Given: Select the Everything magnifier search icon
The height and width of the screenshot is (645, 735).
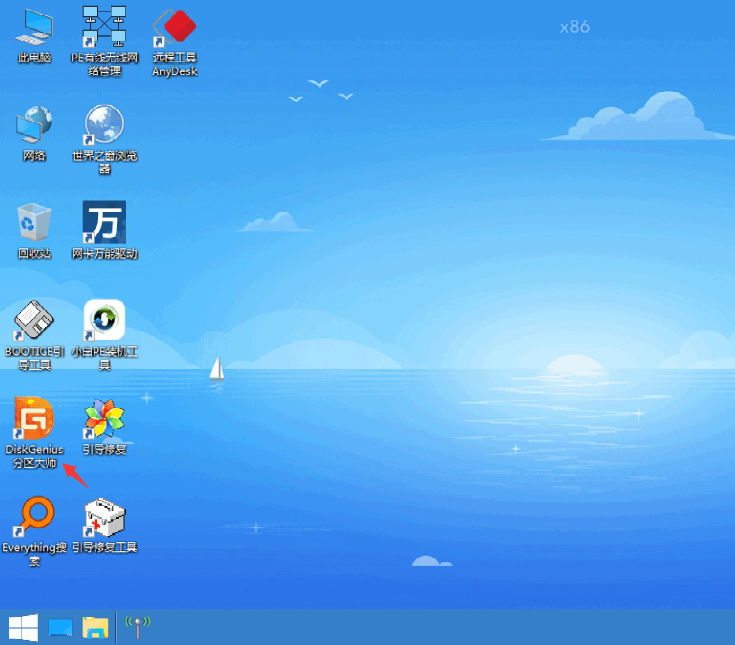Looking at the screenshot, I should click(x=34, y=516).
